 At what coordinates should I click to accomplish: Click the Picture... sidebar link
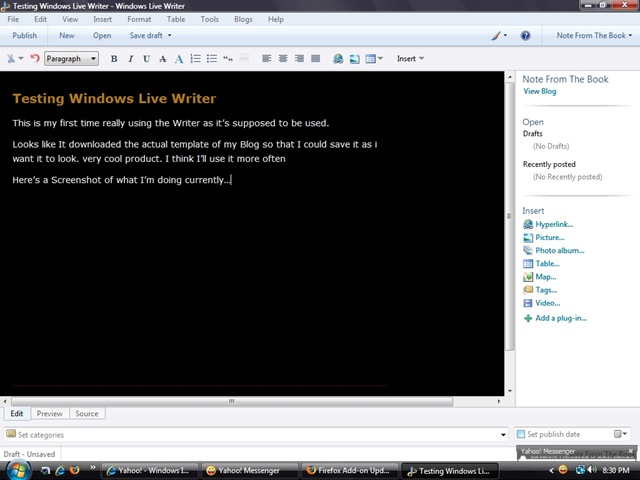pos(550,237)
